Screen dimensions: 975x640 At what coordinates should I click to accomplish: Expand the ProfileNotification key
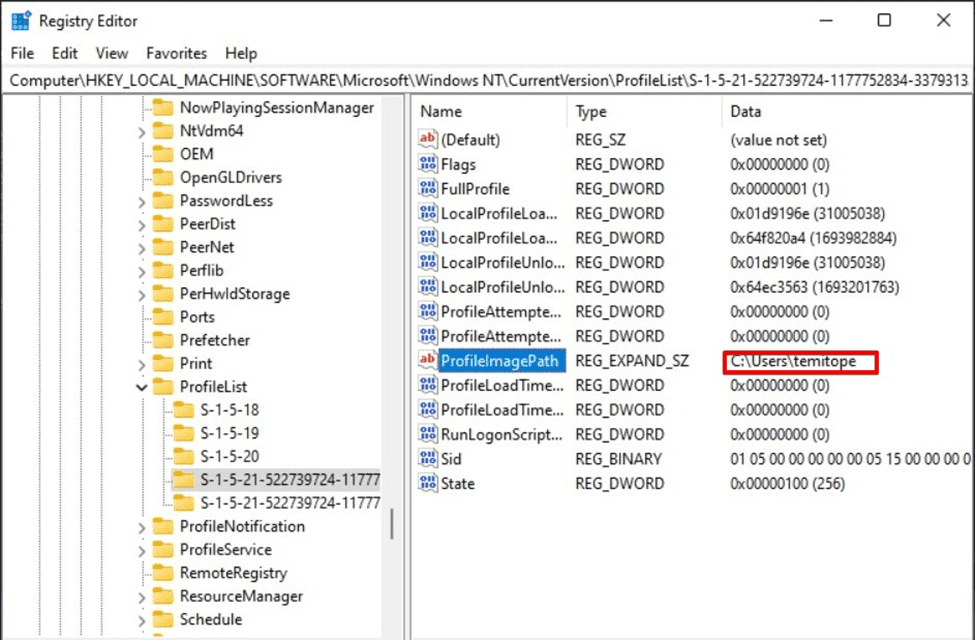tap(141, 527)
